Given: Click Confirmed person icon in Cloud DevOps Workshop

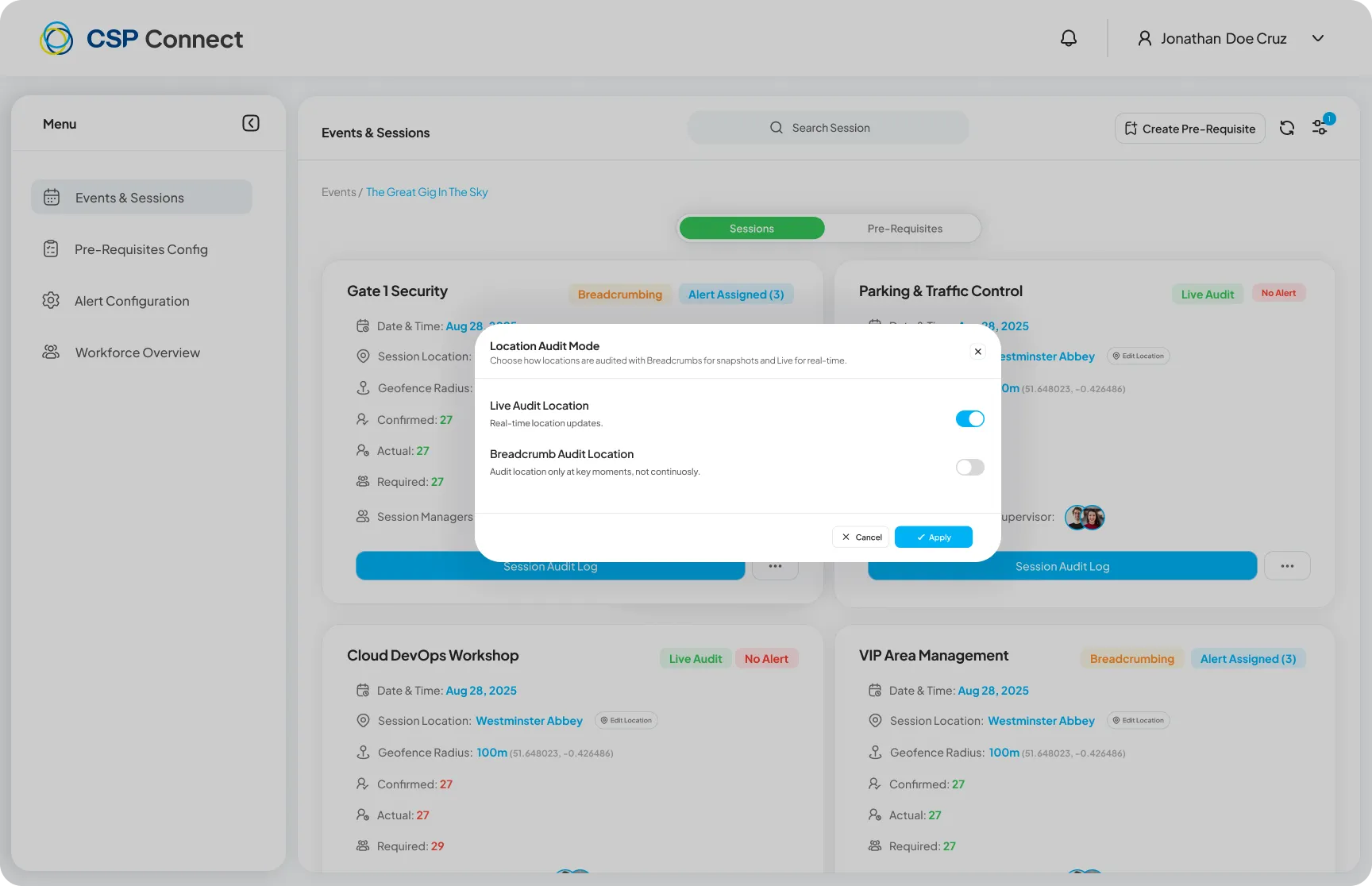Looking at the screenshot, I should pyautogui.click(x=363, y=784).
